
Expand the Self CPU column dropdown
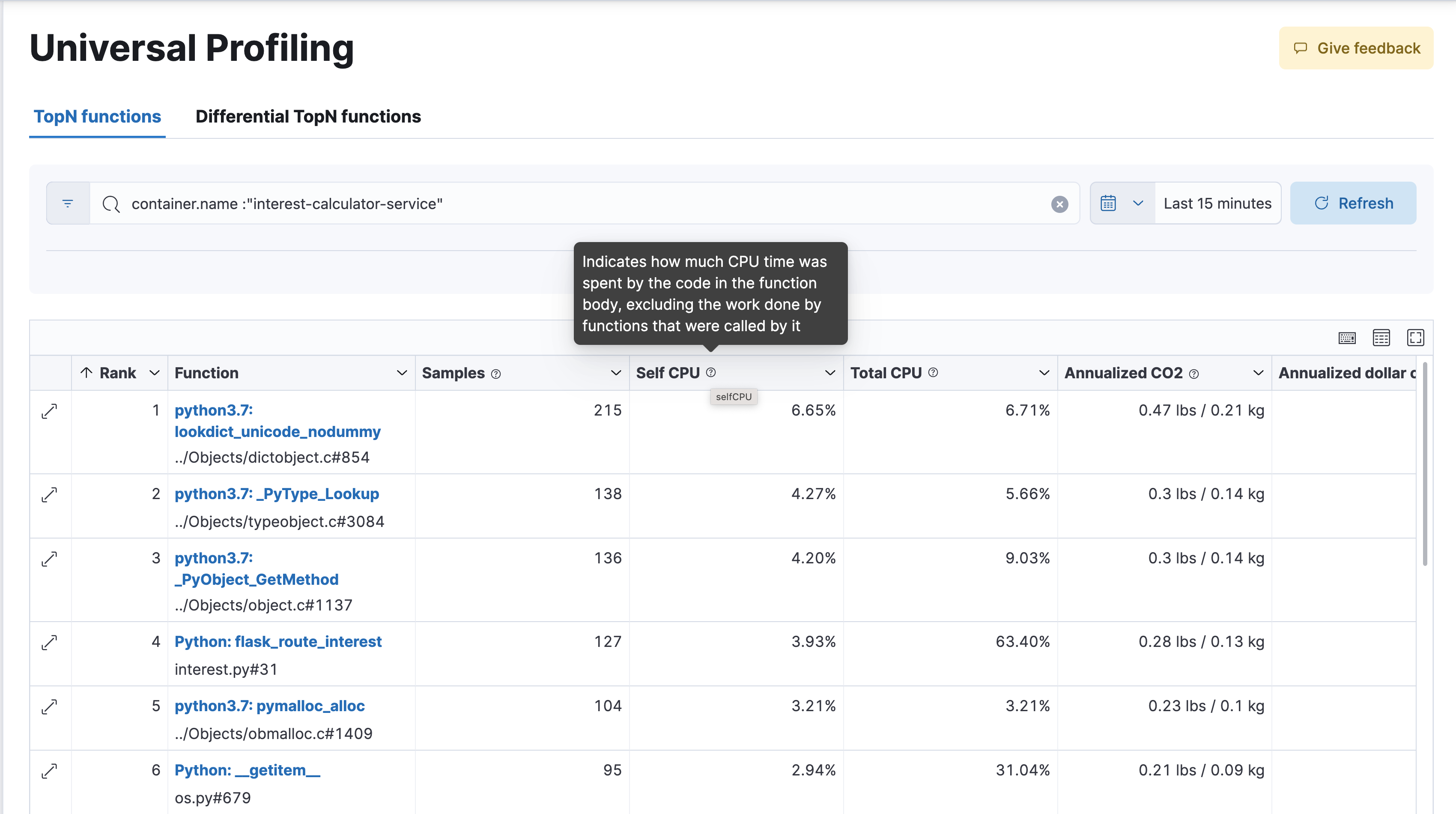coord(830,372)
